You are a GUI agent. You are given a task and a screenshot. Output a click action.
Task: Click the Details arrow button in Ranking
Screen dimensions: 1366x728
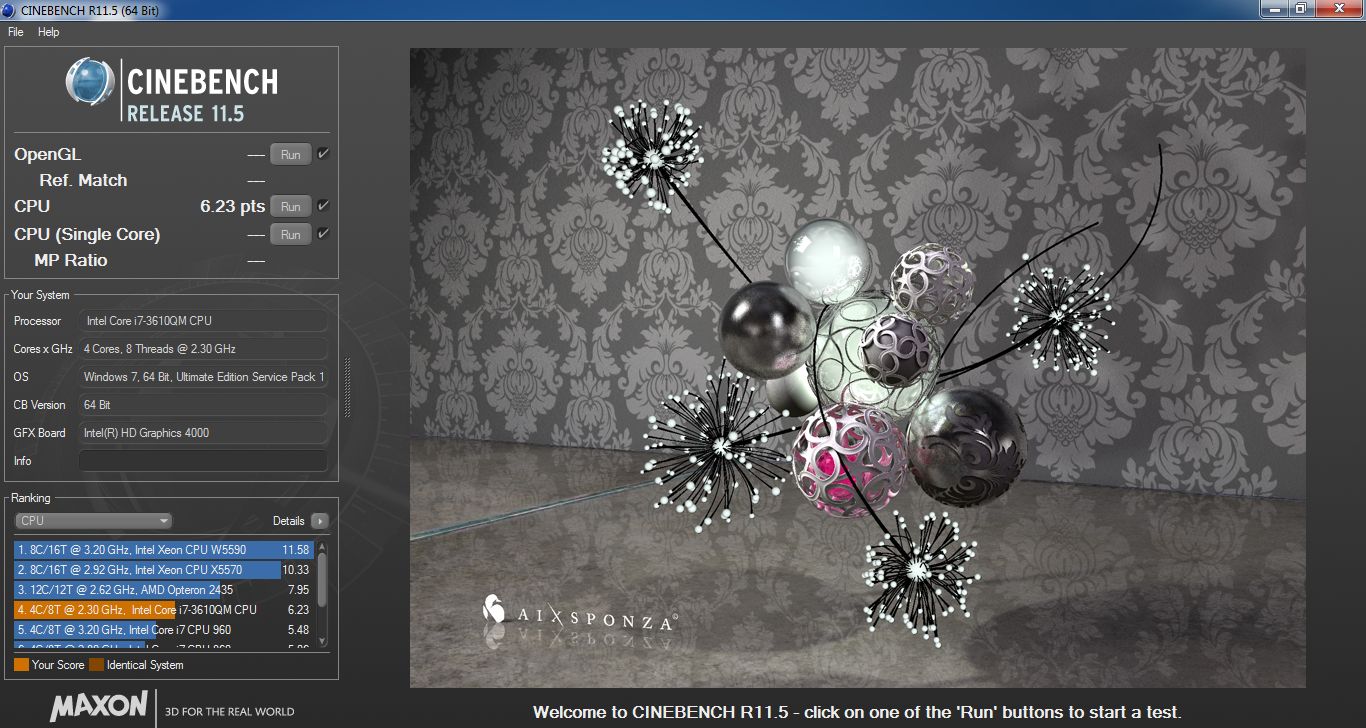319,521
